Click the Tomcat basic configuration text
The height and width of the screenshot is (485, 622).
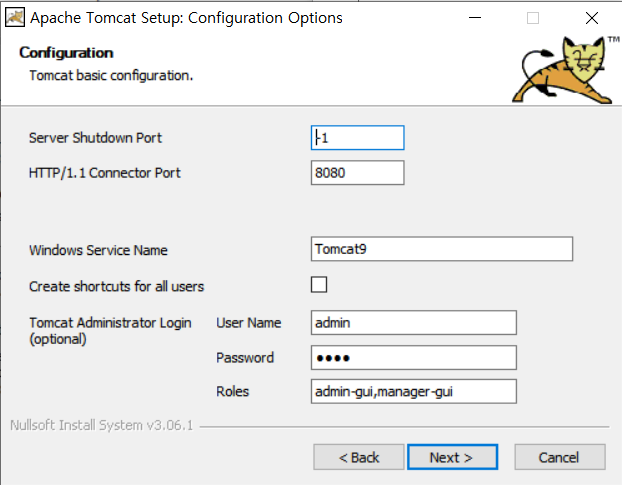111,75
